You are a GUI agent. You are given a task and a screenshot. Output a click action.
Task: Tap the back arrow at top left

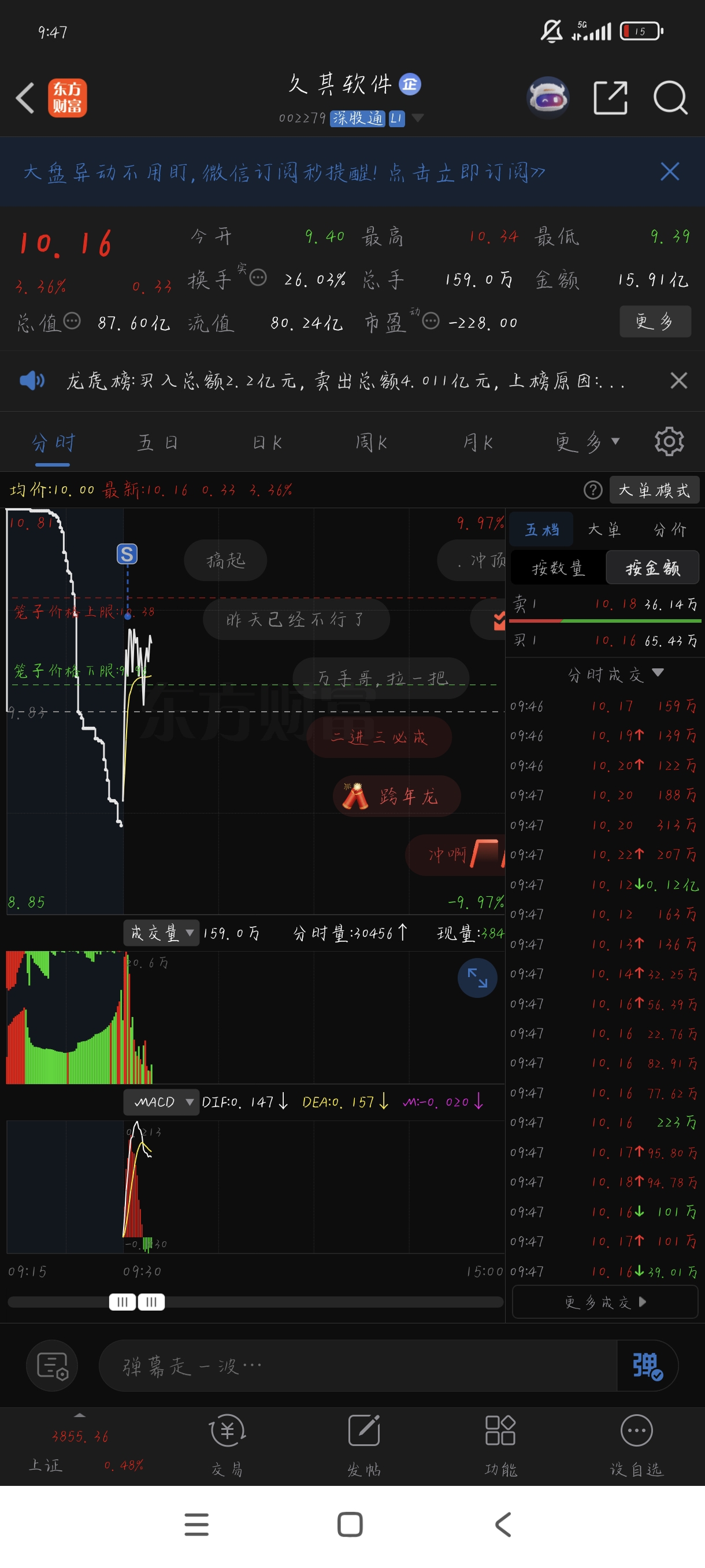click(x=25, y=98)
